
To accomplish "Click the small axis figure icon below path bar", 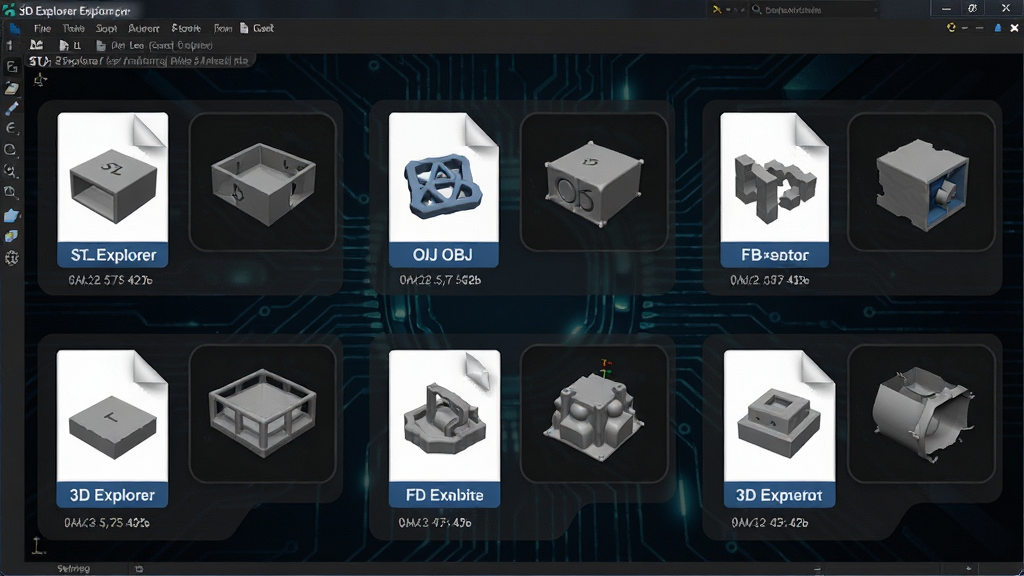I will point(40,80).
